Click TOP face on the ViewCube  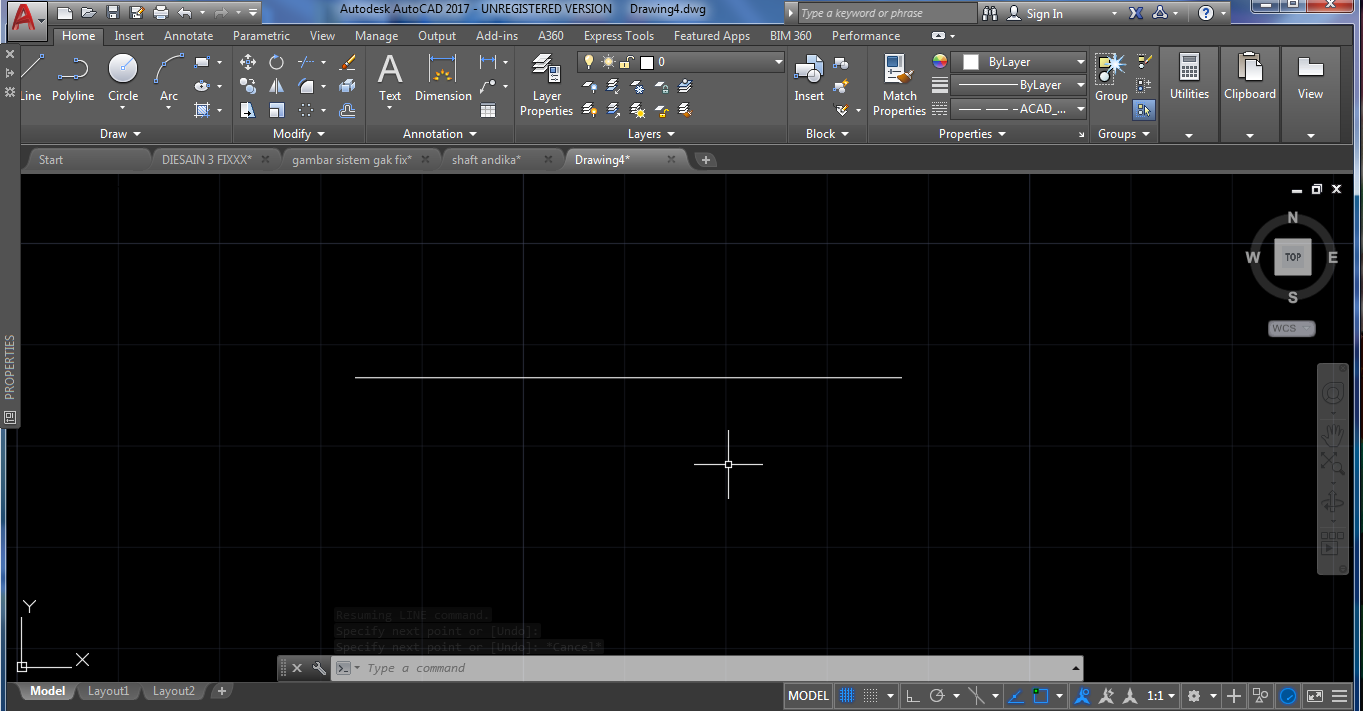pos(1293,257)
